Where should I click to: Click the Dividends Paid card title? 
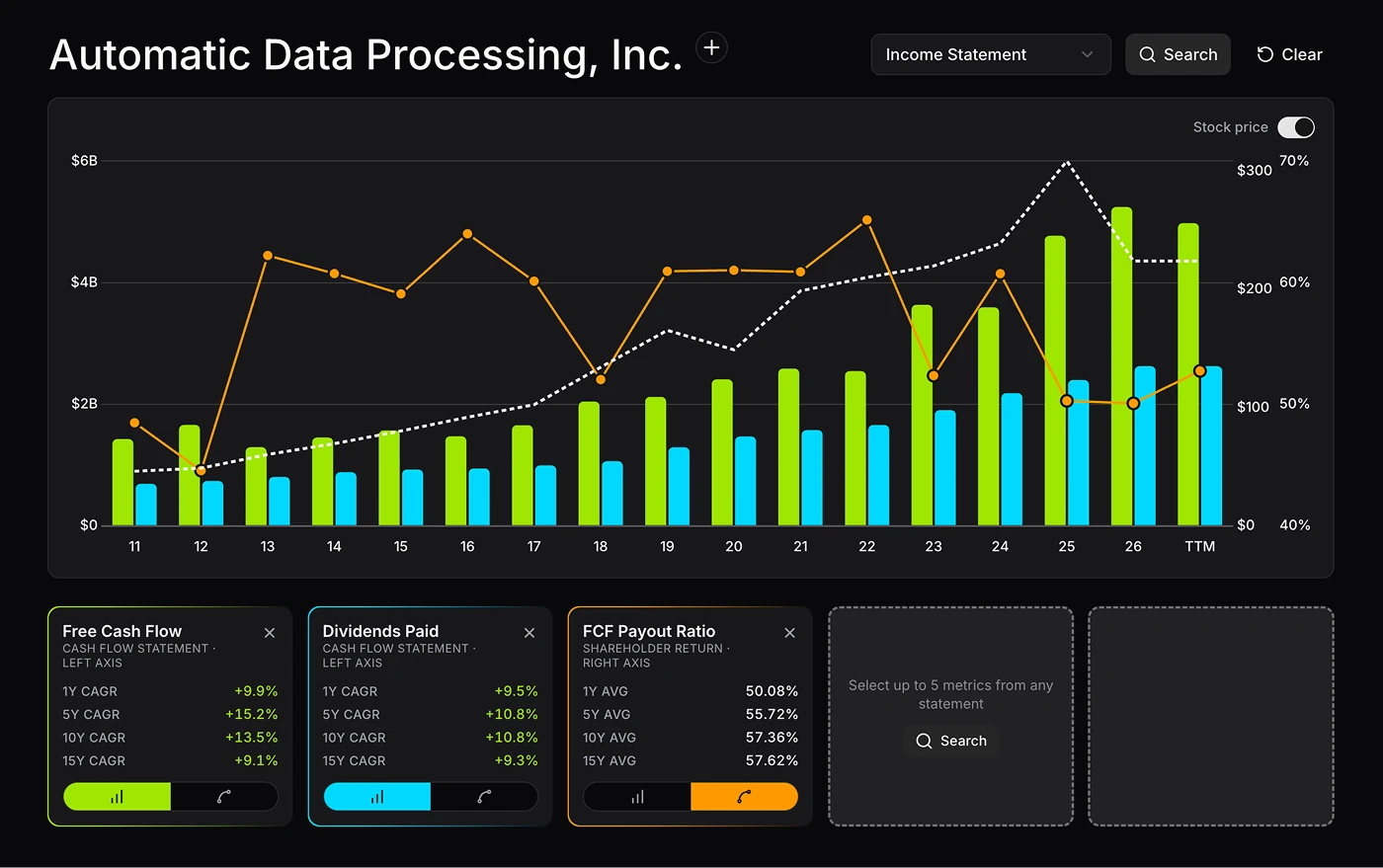point(380,631)
